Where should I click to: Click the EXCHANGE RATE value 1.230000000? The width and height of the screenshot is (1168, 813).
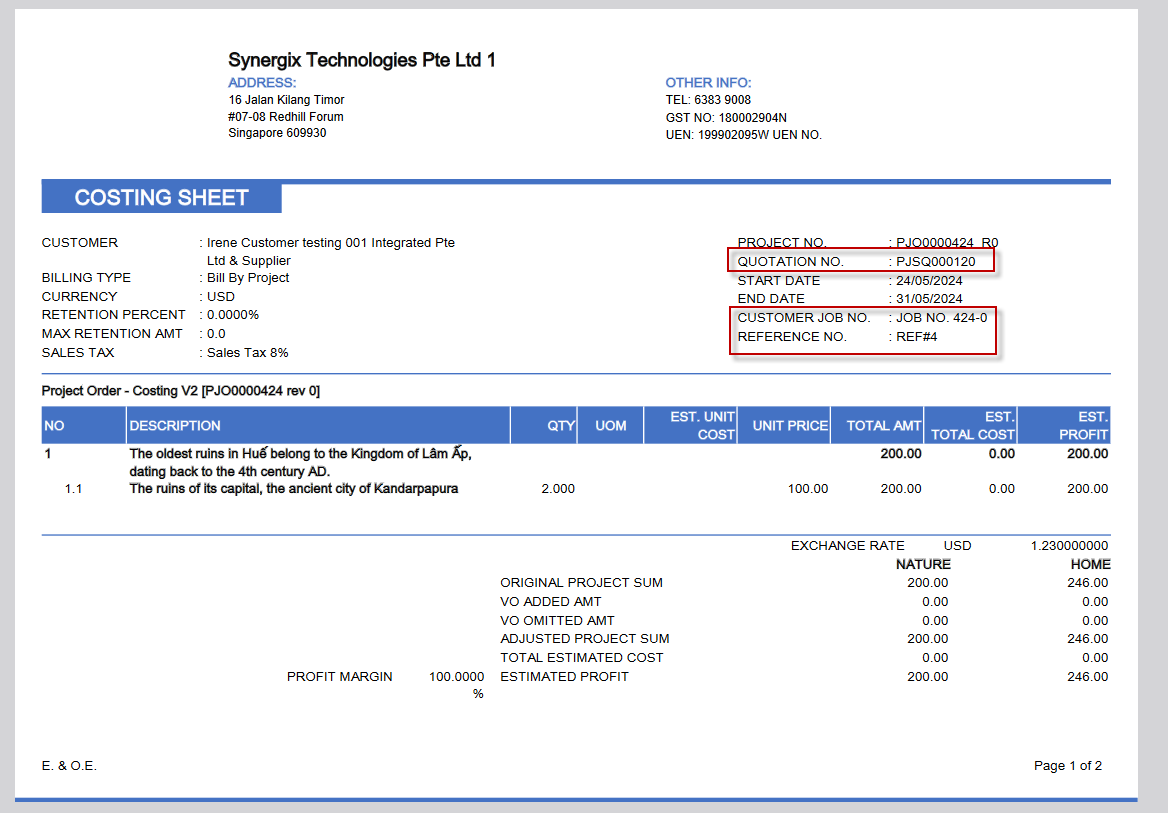1068,545
